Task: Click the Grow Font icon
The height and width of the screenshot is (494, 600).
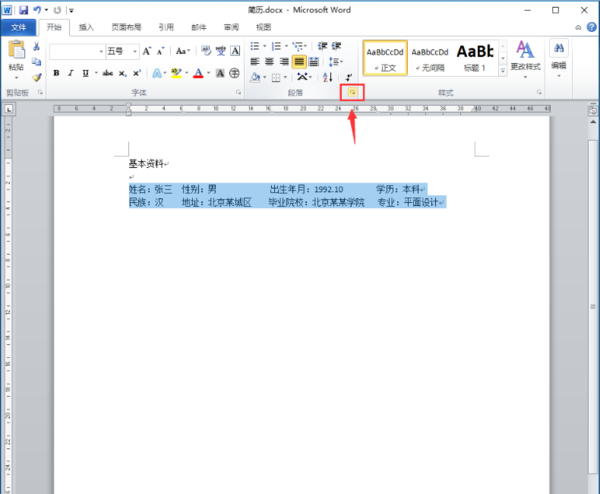Action: pyautogui.click(x=147, y=51)
